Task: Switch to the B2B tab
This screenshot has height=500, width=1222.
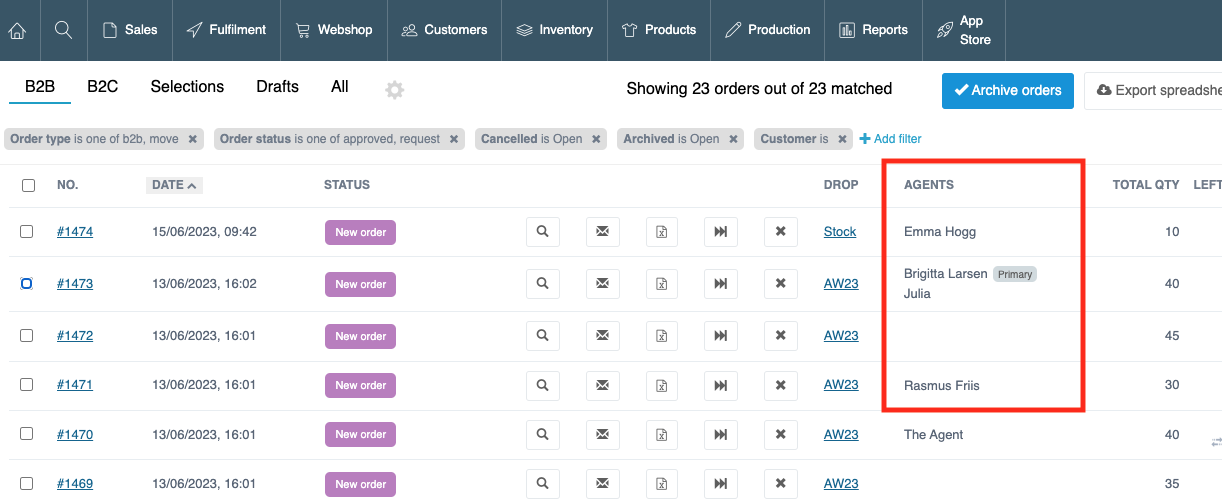Action: click(40, 87)
